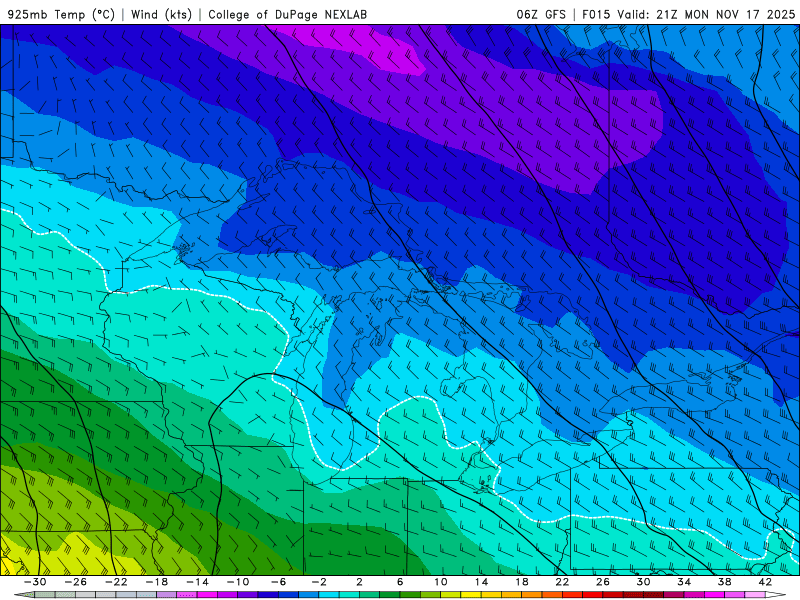Click the "Wind (kts)" header label

(161, 14)
